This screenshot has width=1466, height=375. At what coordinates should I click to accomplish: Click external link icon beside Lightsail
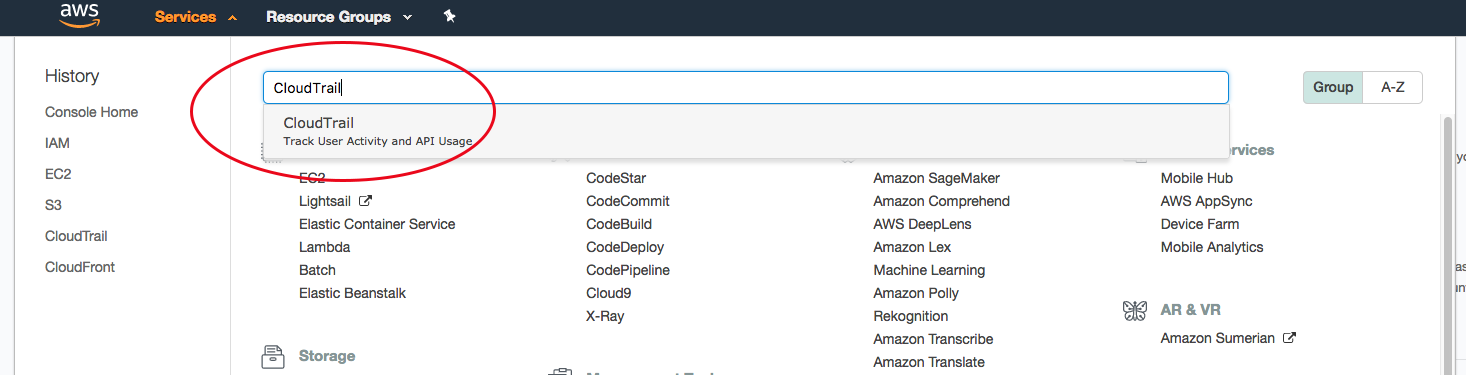[x=365, y=201]
